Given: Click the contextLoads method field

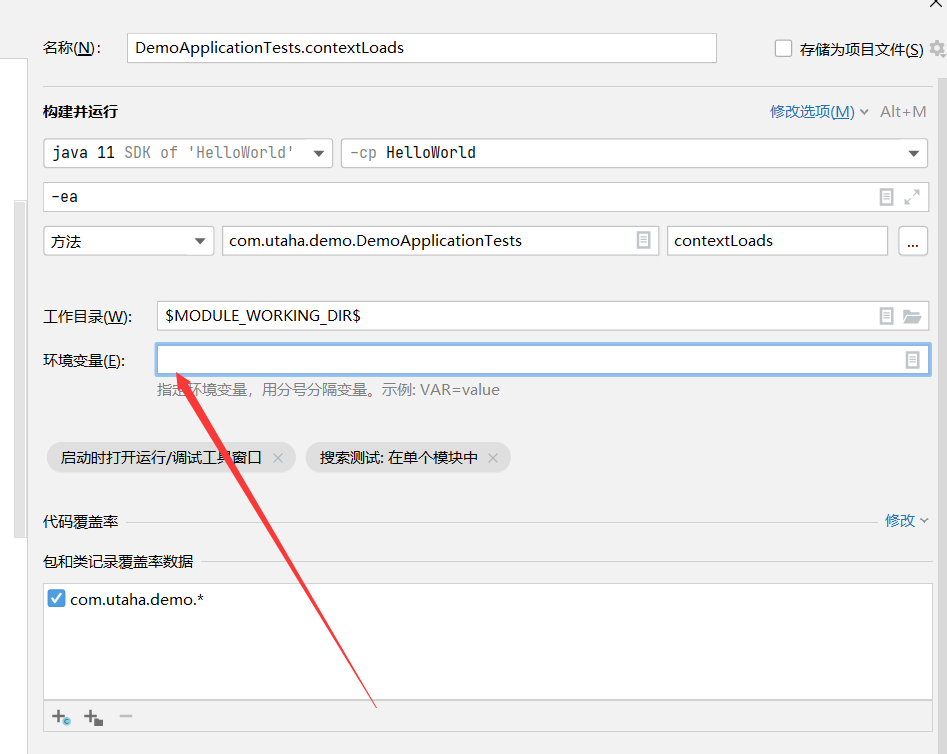Looking at the screenshot, I should coord(777,240).
